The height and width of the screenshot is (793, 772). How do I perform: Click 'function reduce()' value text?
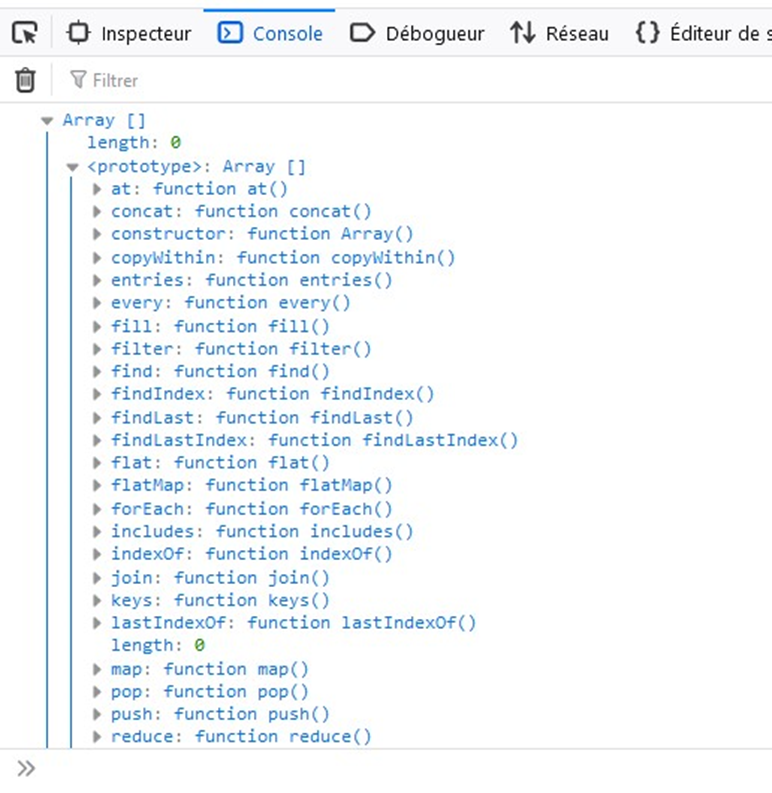[283, 737]
